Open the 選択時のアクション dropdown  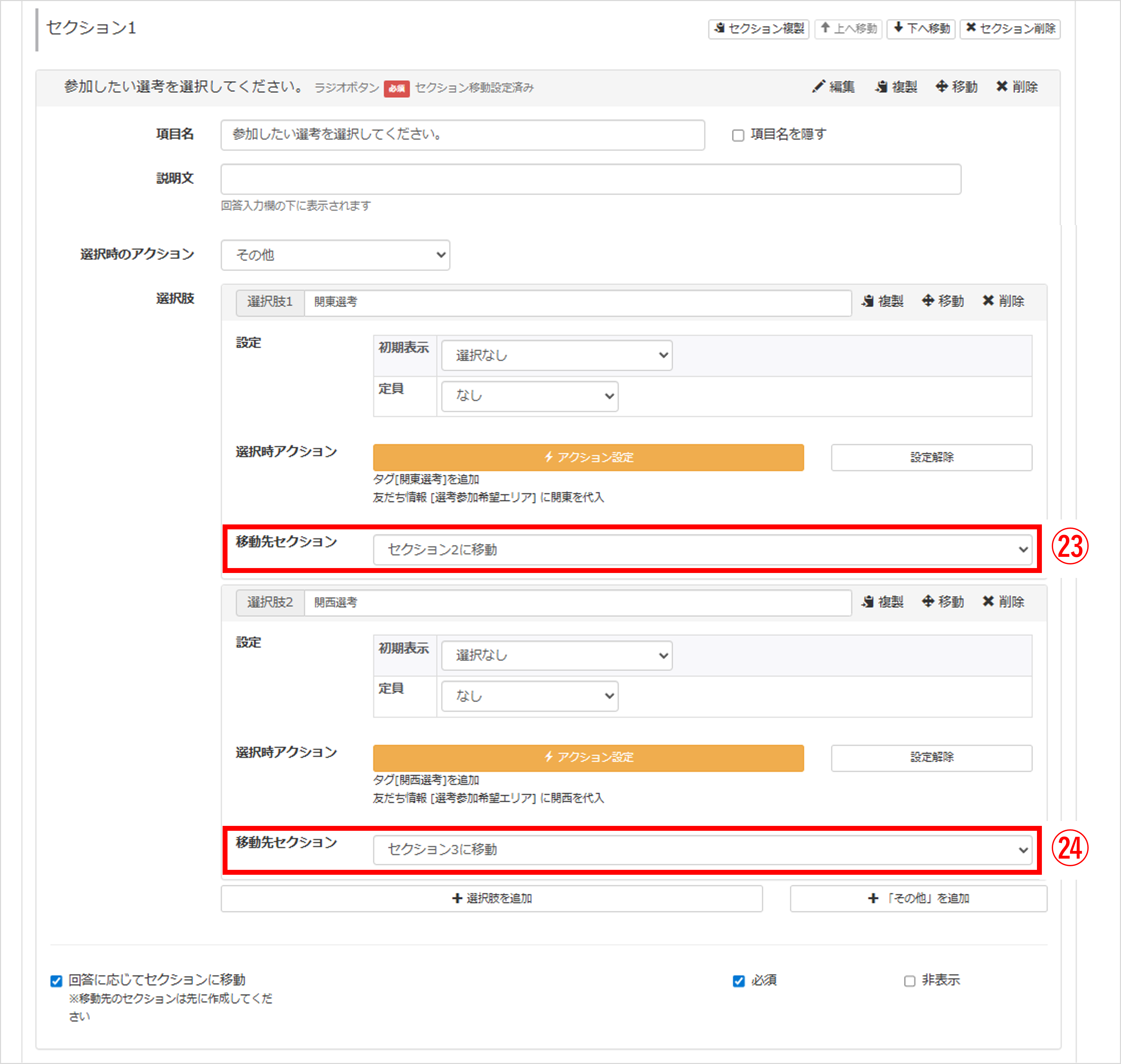point(335,255)
